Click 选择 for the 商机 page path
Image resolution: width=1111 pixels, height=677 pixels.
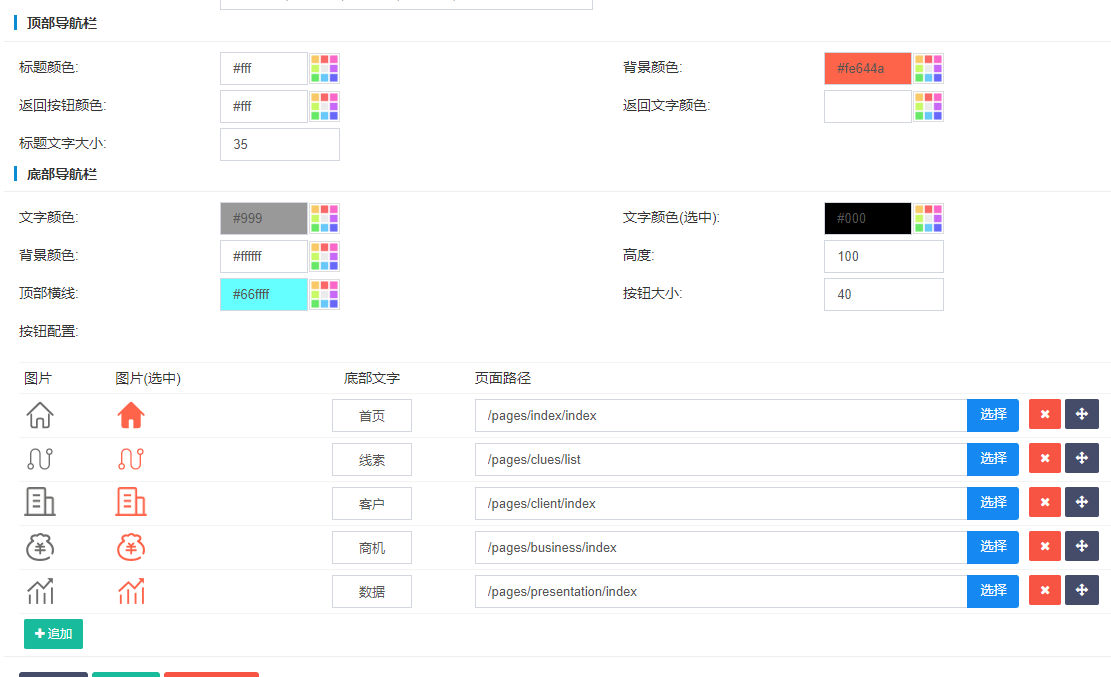(992, 547)
